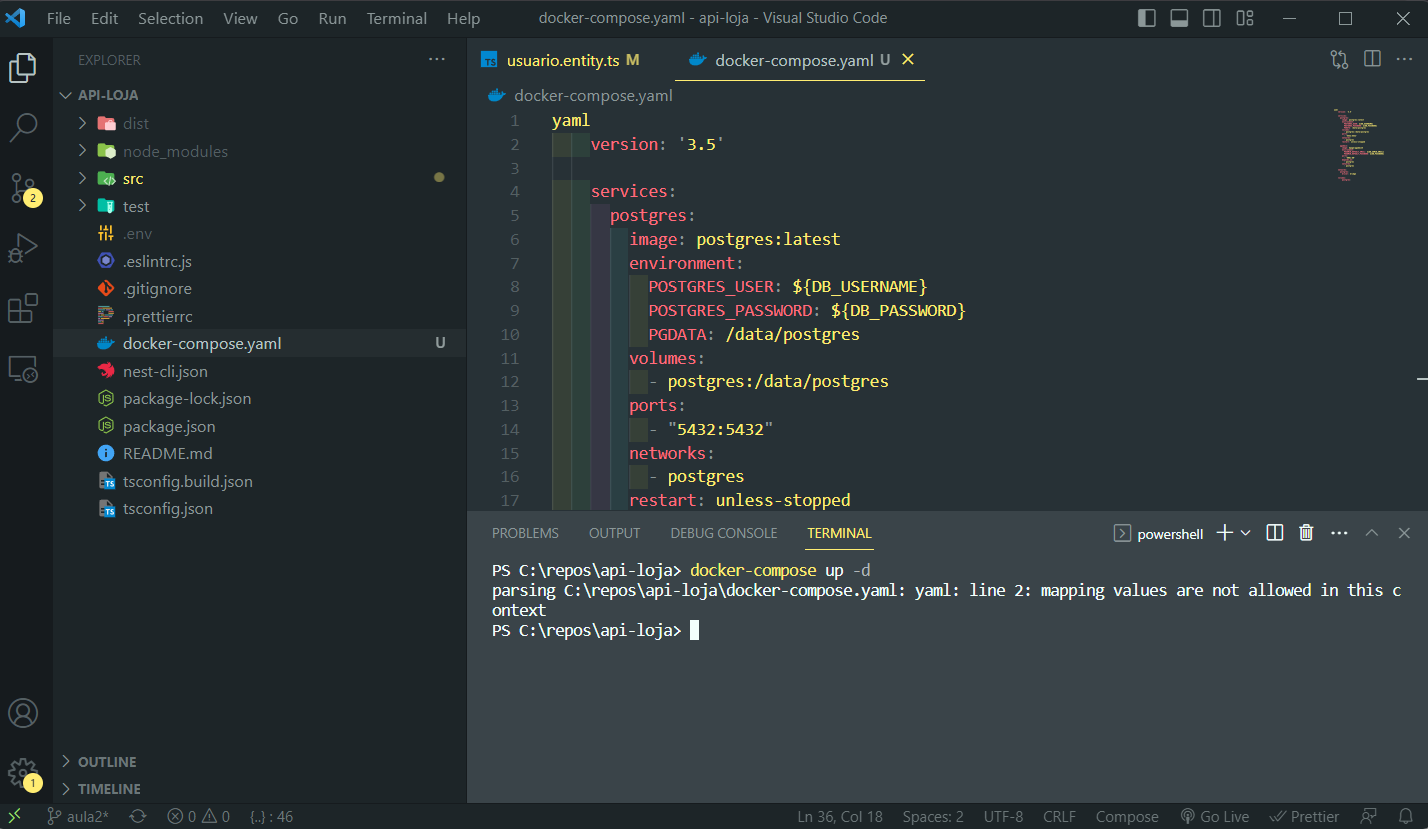Split the terminal

point(1275,533)
